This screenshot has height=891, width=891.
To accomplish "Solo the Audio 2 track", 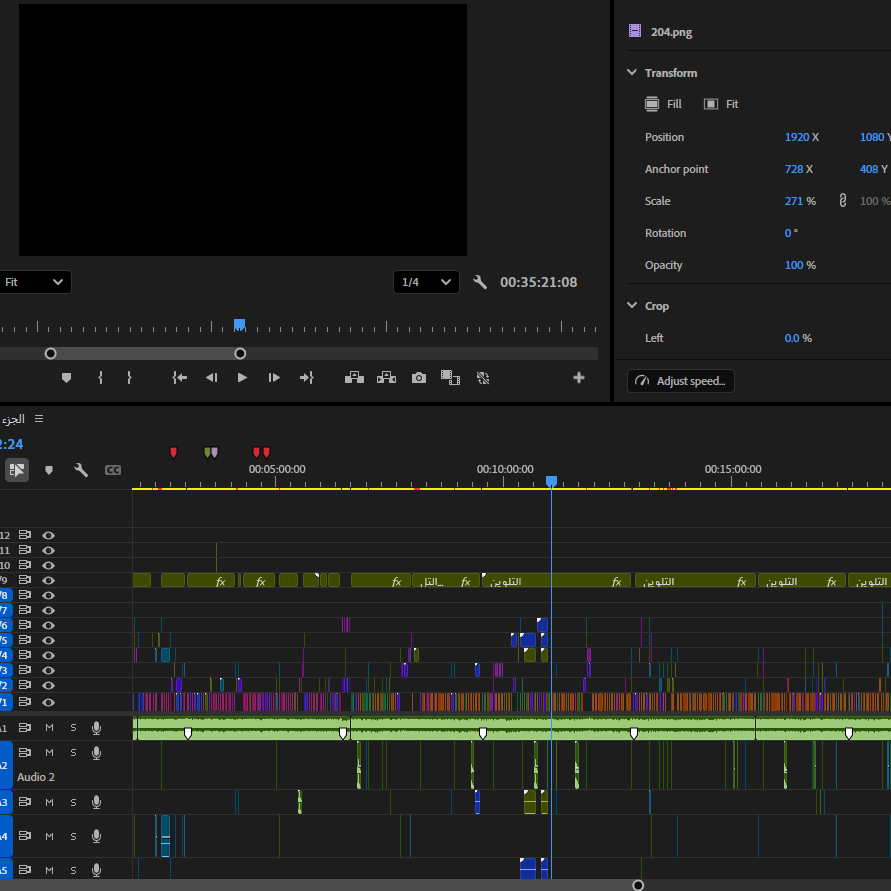I will pyautogui.click(x=73, y=753).
